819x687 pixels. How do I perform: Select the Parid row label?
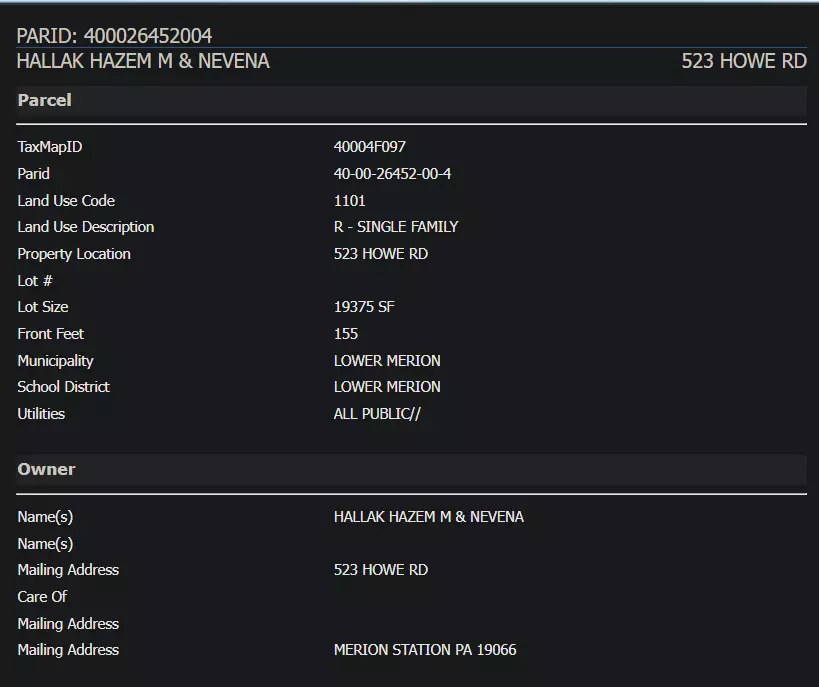33,173
